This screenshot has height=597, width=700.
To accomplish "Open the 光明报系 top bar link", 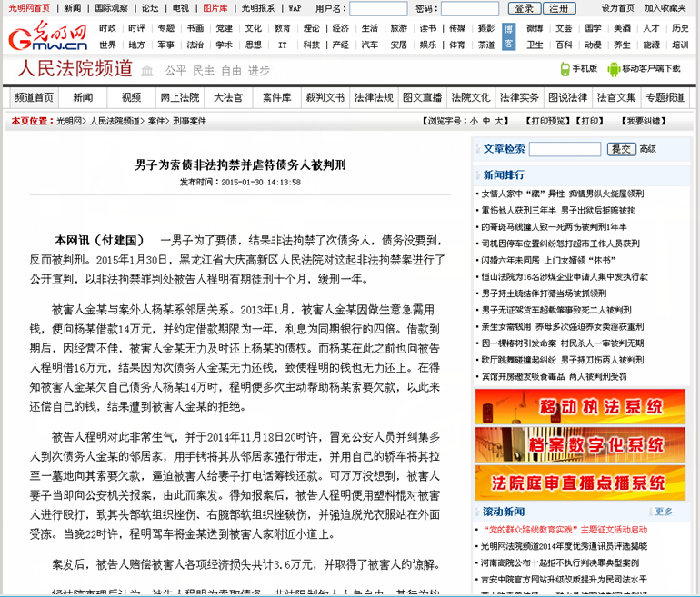I will tap(258, 8).
